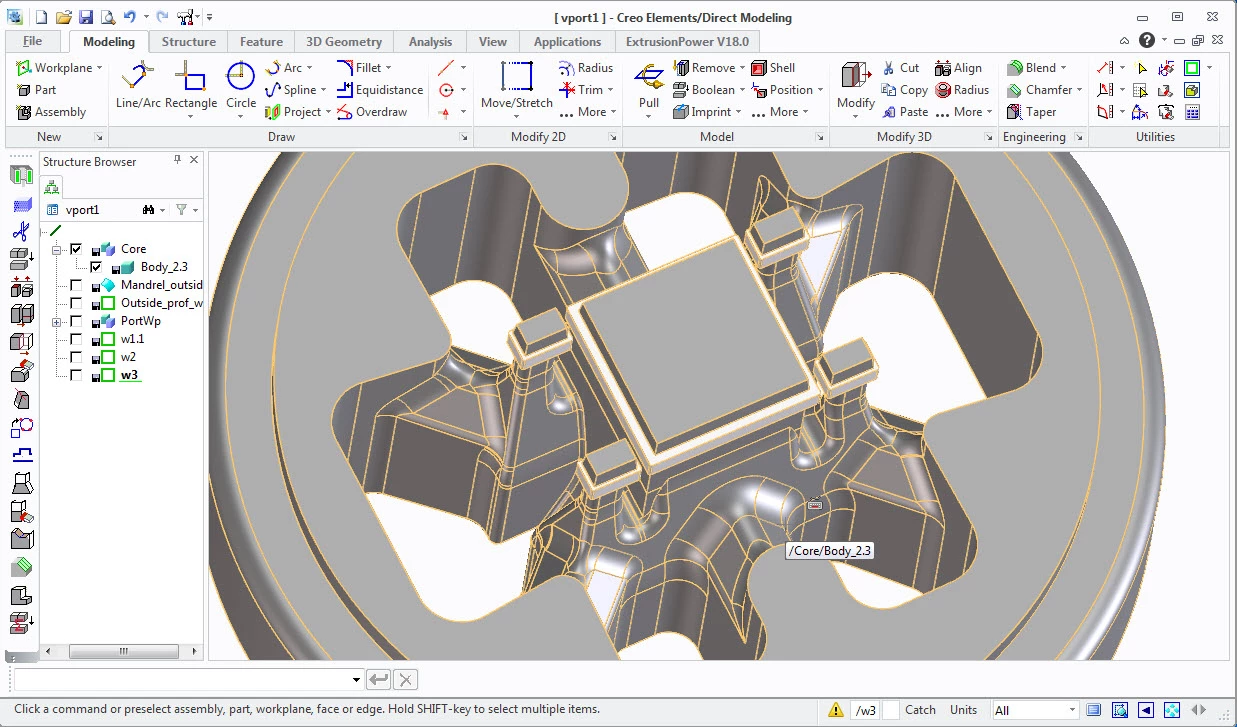Check the PortWp checkbox
This screenshot has height=727, width=1237.
[76, 321]
